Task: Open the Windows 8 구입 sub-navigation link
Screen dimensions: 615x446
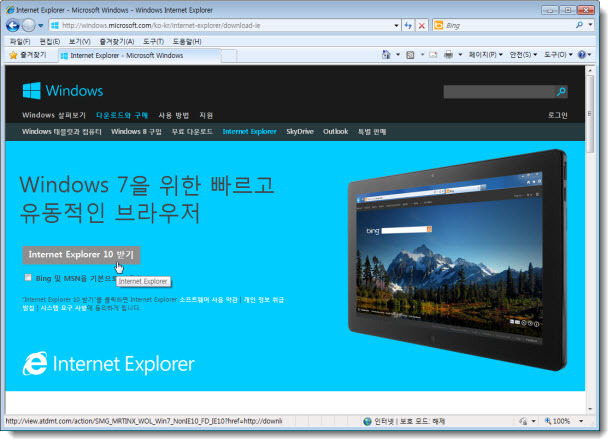Action: click(x=136, y=132)
